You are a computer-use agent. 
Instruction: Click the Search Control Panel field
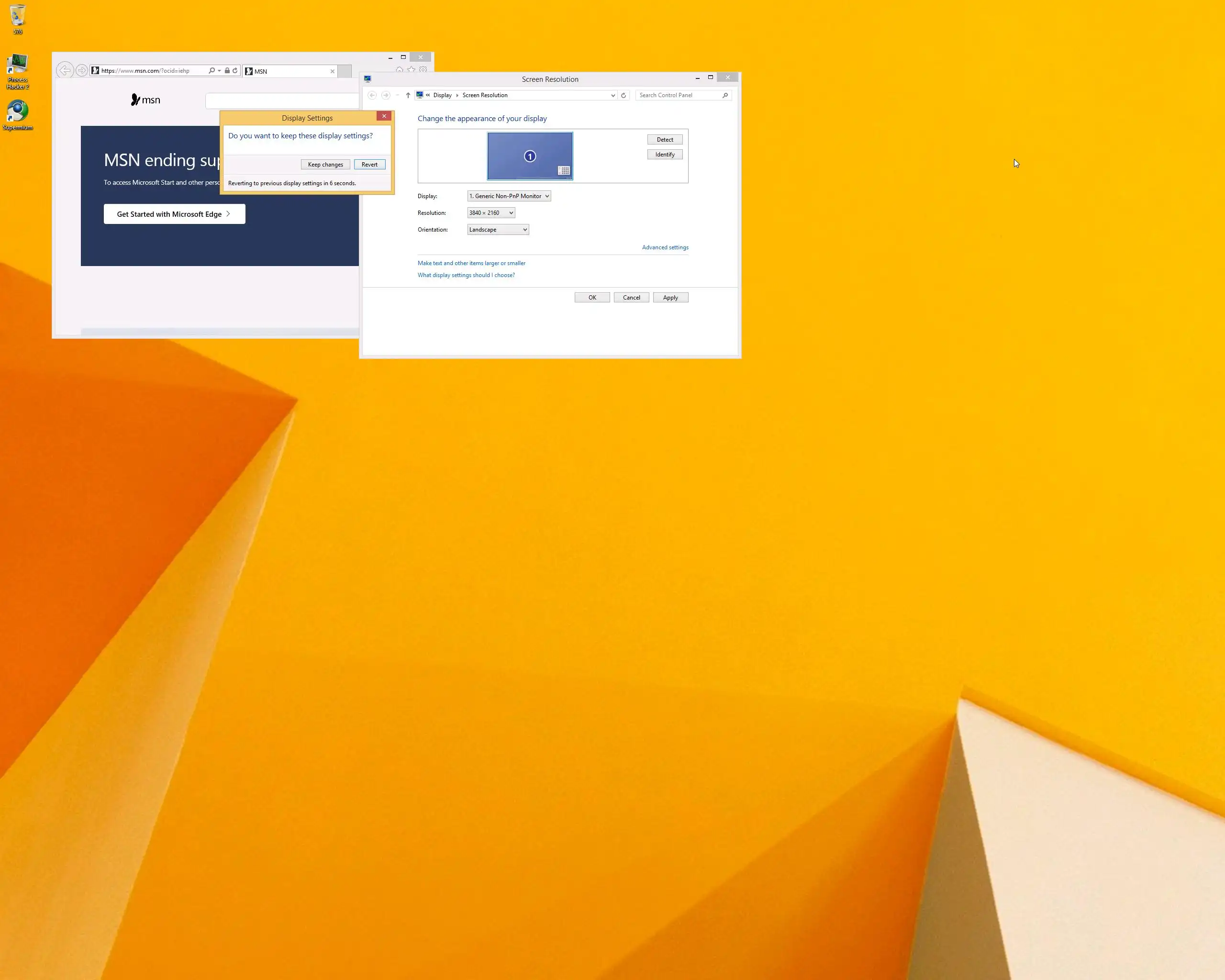[677, 95]
